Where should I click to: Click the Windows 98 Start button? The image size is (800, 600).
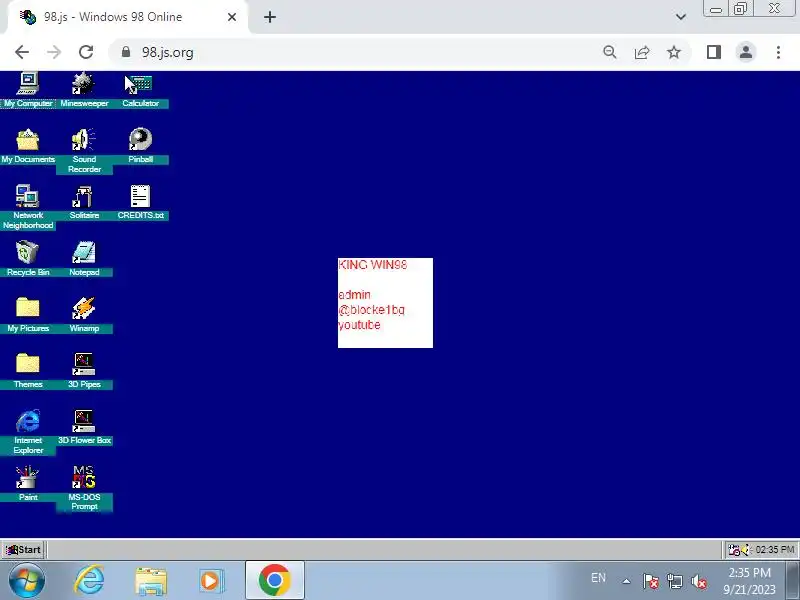(23, 549)
